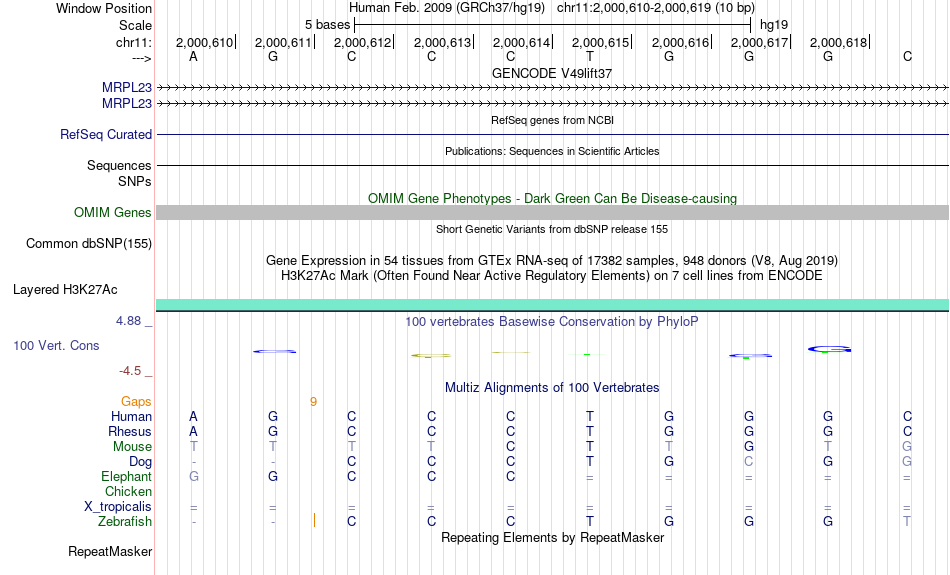This screenshot has height=575, width=950.
Task: Click 'Short Genetic Variants from dbSNP release 155'
Action: click(x=552, y=229)
